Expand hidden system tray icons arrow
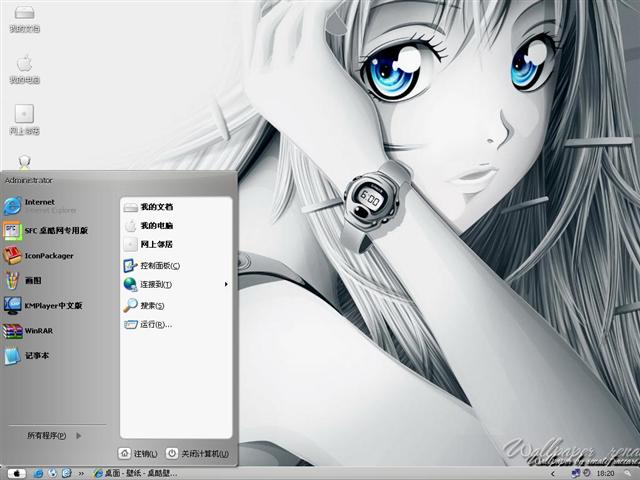640x480 pixels. (x=553, y=474)
